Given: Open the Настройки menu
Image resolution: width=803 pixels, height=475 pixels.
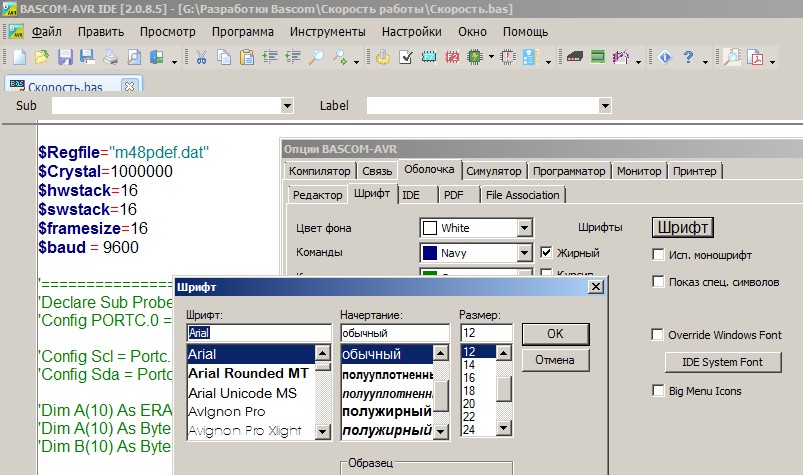Looking at the screenshot, I should click(411, 32).
